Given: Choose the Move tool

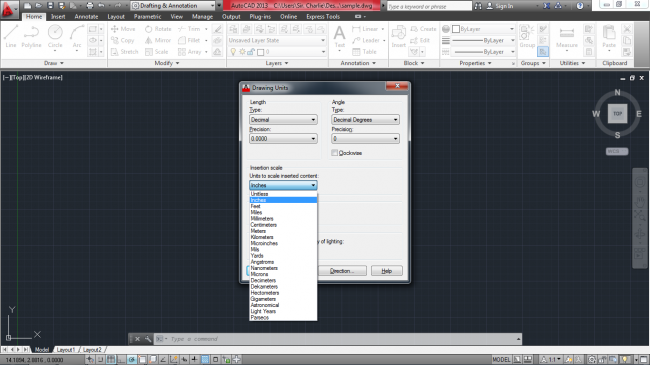Looking at the screenshot, I should (123, 29).
